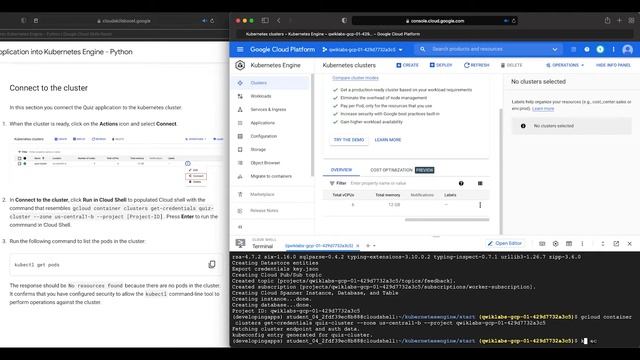This screenshot has width=640, height=360.
Task: Open the cluster row three-dot actions menu
Action: [x=480, y=205]
